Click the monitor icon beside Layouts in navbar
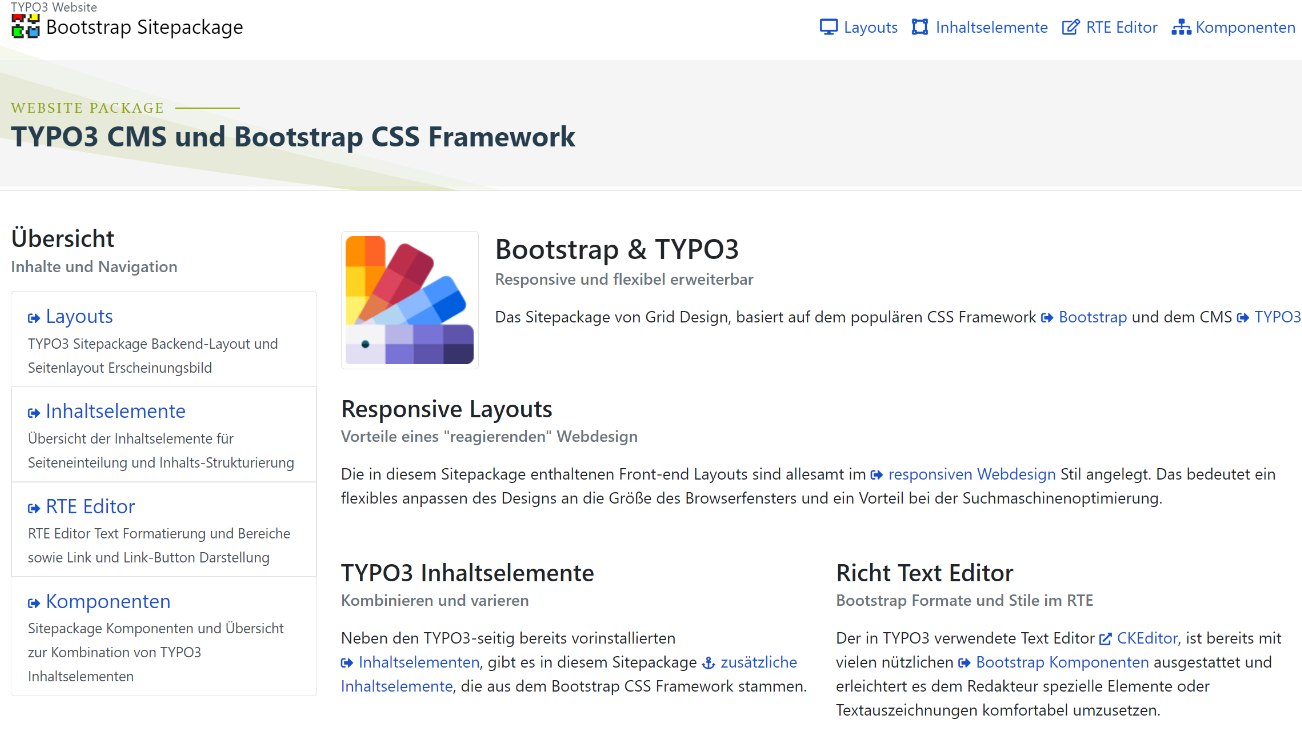The height and width of the screenshot is (732, 1302). click(x=828, y=27)
